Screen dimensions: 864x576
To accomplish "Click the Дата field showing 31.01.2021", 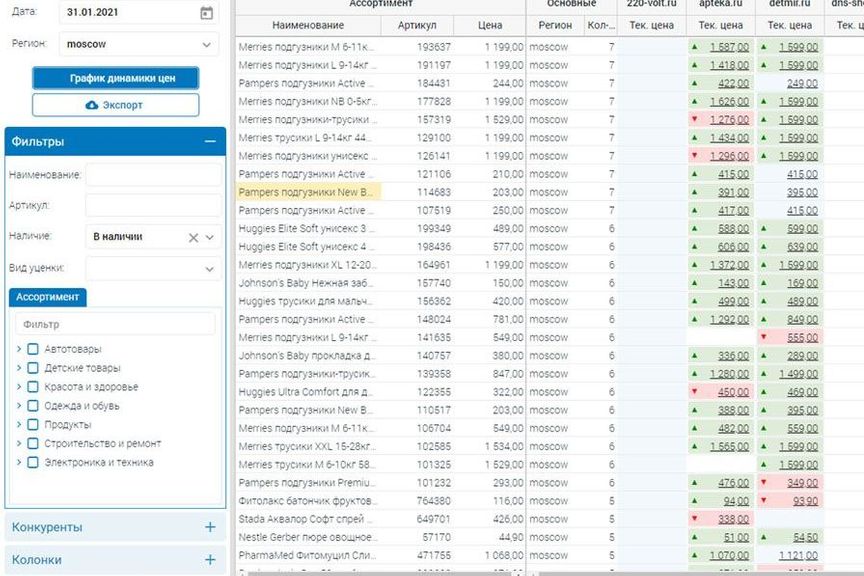I will pyautogui.click(x=138, y=12).
